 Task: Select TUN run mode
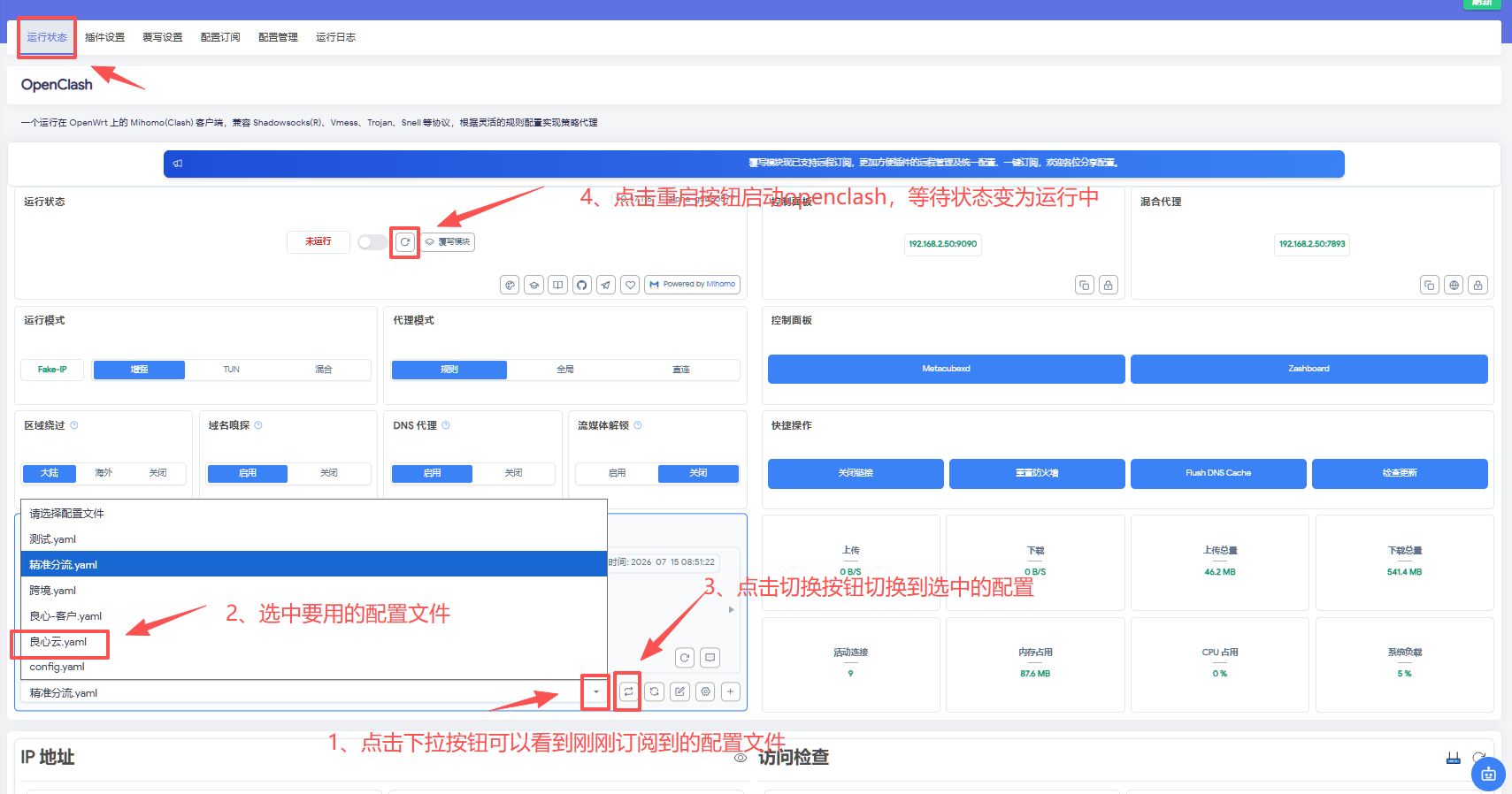pos(232,370)
